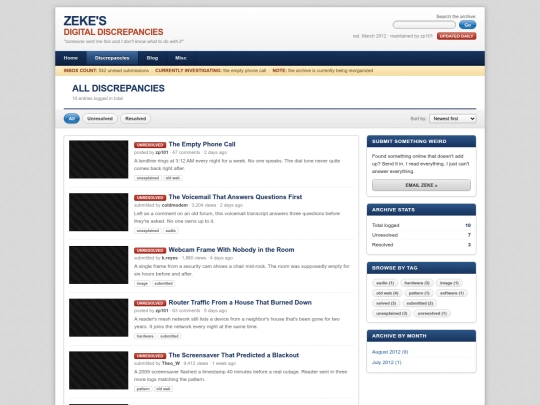This screenshot has width=540, height=405.
Task: Click the Unresolved stat row in Archive Stats
Action: (421, 235)
